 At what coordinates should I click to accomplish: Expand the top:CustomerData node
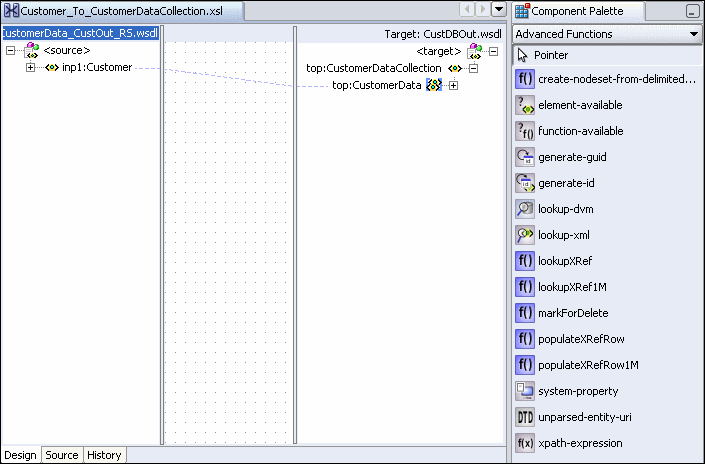[454, 85]
